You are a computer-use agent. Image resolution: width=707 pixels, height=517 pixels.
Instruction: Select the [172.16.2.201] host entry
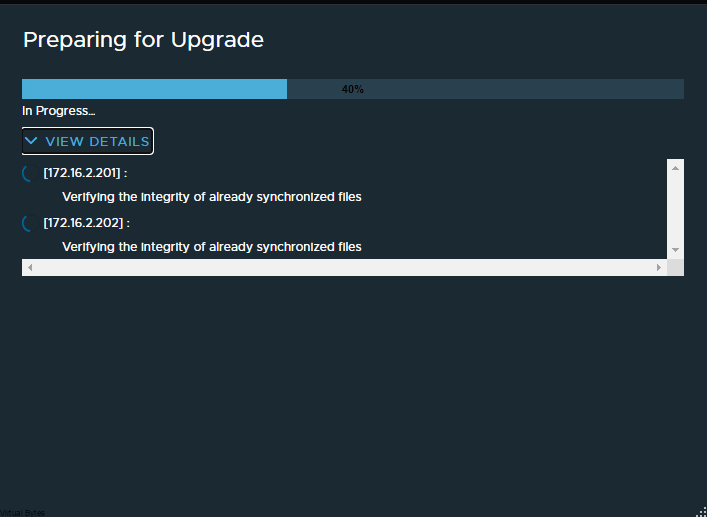[85, 173]
